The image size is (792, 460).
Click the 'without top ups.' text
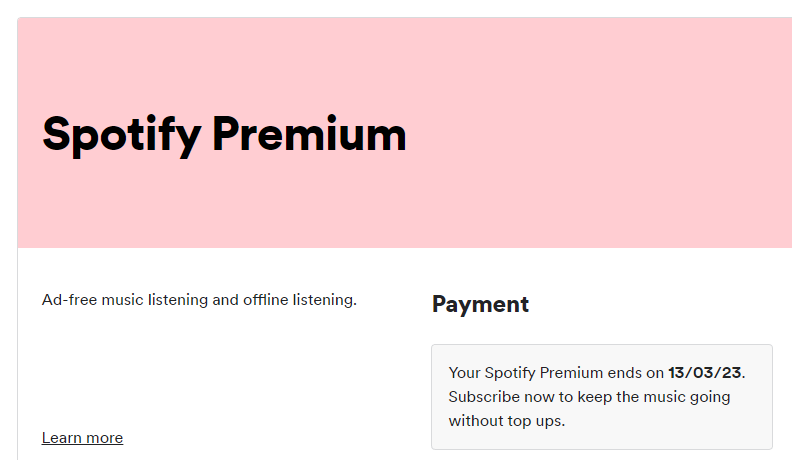point(506,421)
